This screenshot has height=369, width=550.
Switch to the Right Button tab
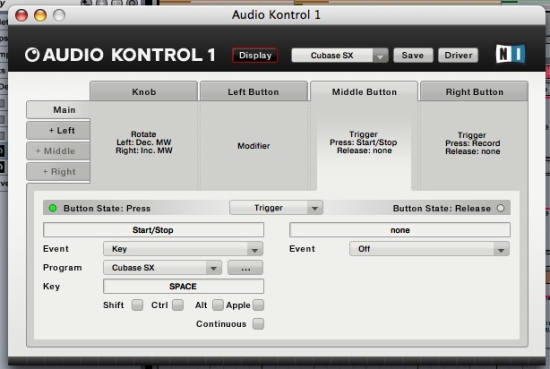[x=474, y=92]
